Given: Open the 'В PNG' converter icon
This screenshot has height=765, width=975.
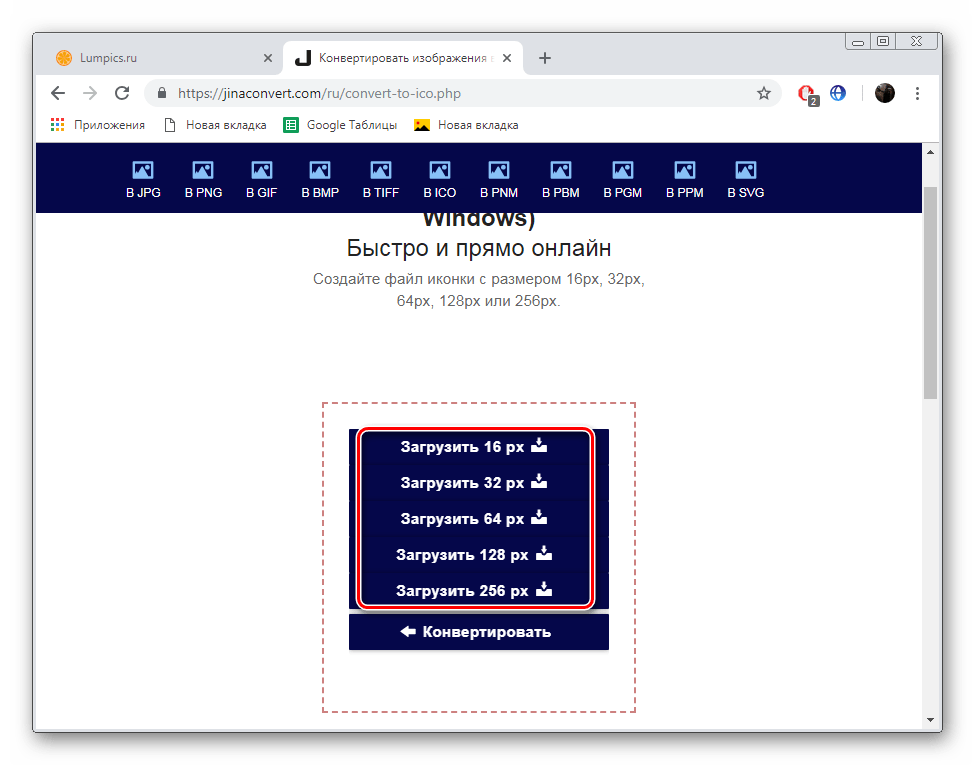Looking at the screenshot, I should [203, 180].
